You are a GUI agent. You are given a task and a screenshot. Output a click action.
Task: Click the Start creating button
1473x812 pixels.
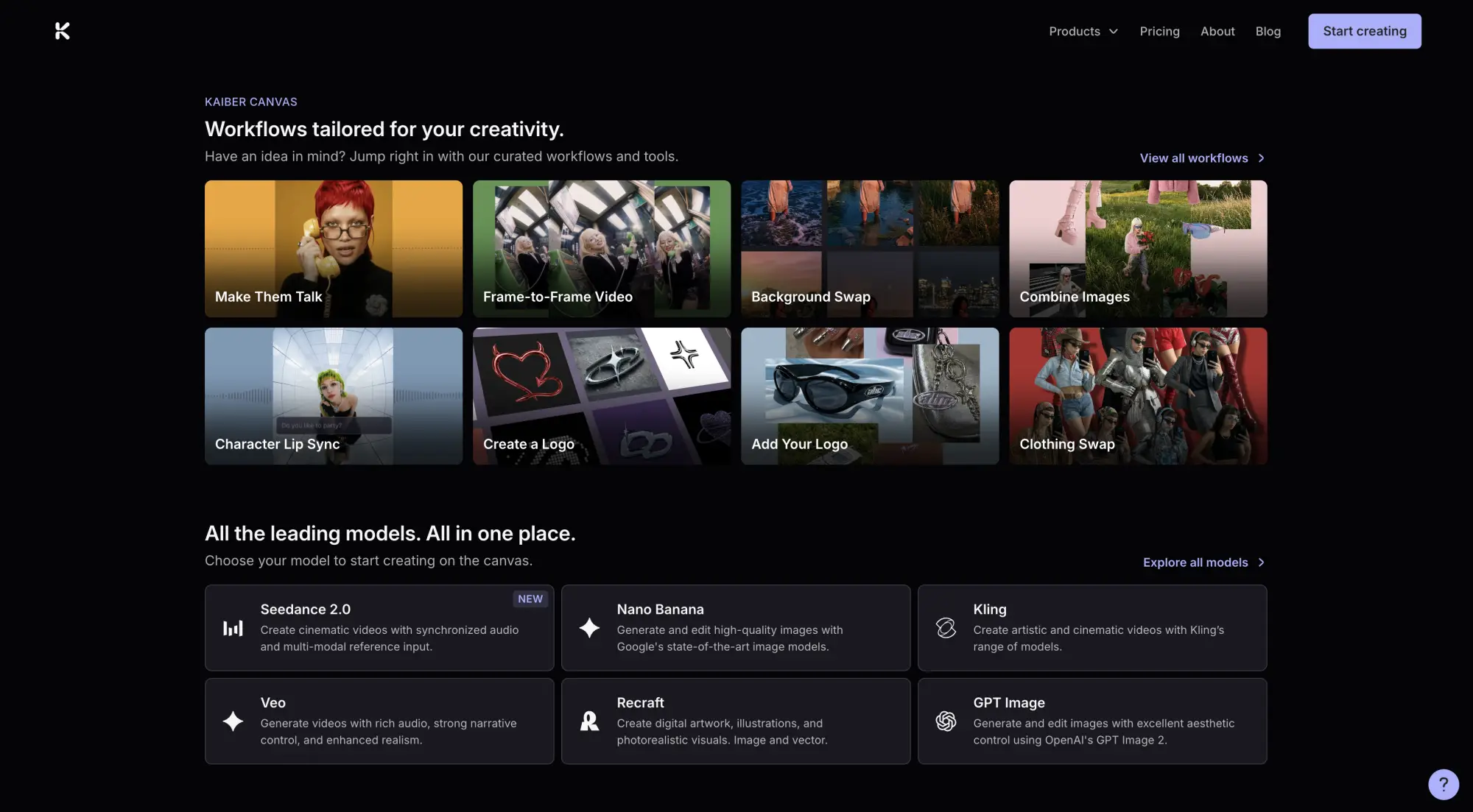[1364, 31]
